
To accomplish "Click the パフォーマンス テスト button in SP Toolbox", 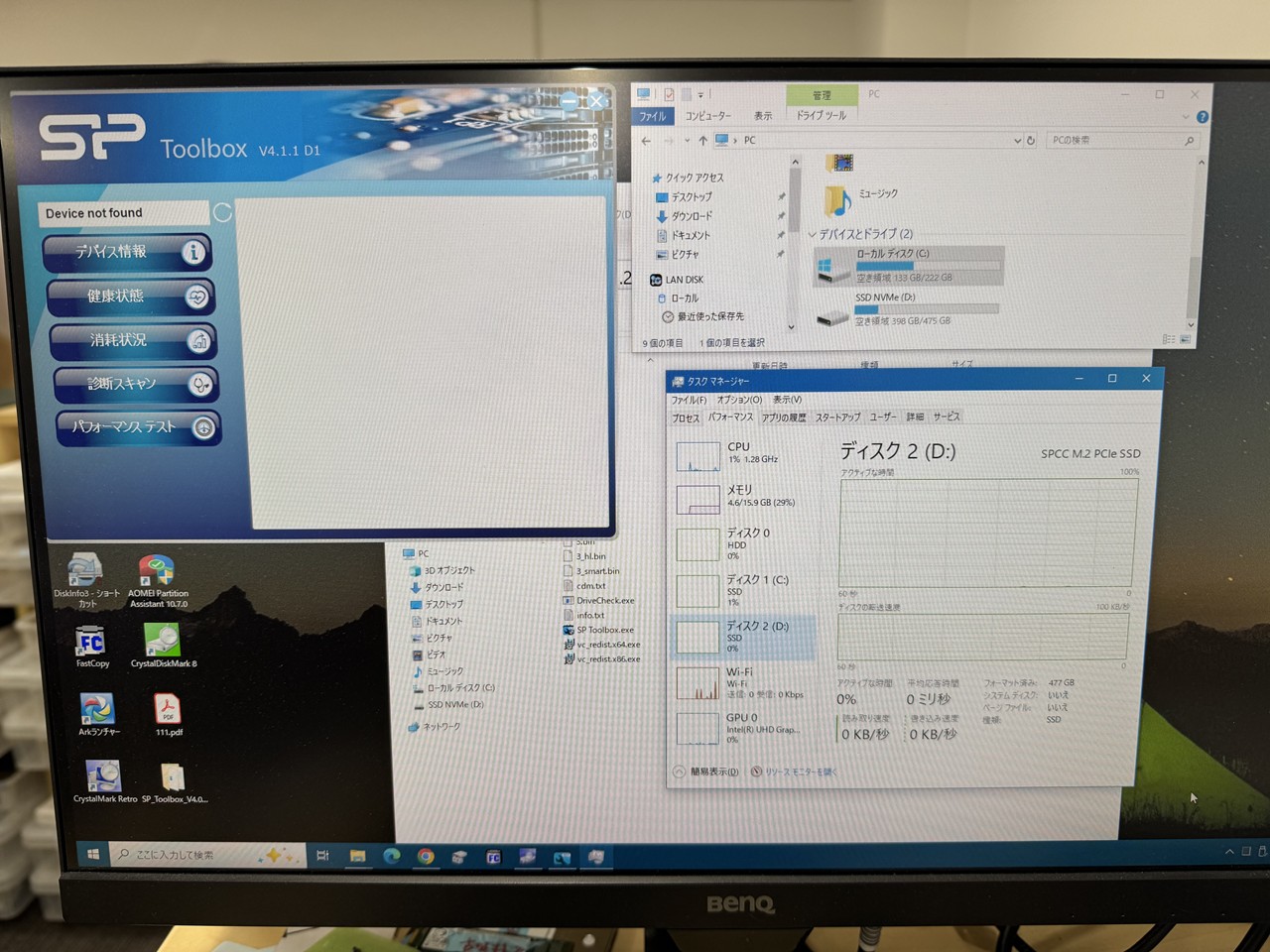I will click(137, 427).
